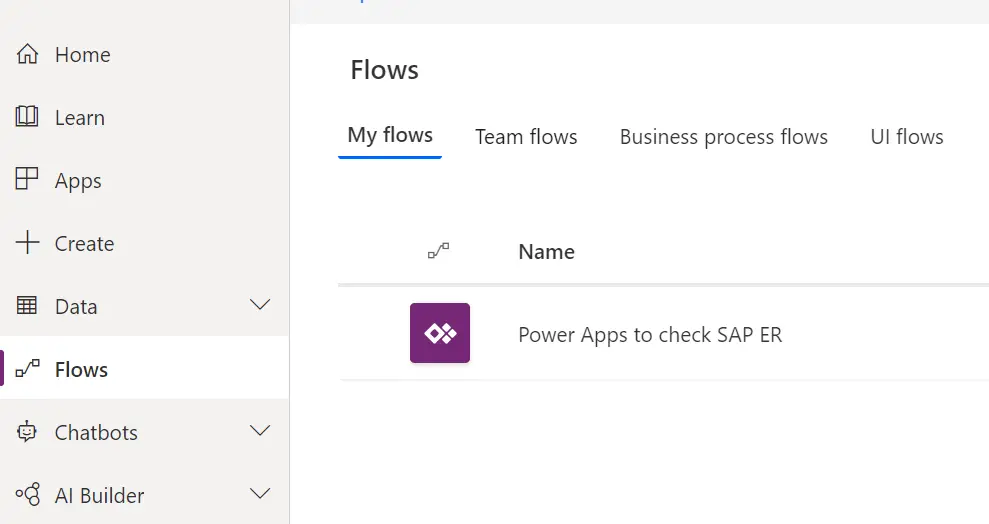Open the UI flows tab
989x524 pixels.
pyautogui.click(x=907, y=137)
